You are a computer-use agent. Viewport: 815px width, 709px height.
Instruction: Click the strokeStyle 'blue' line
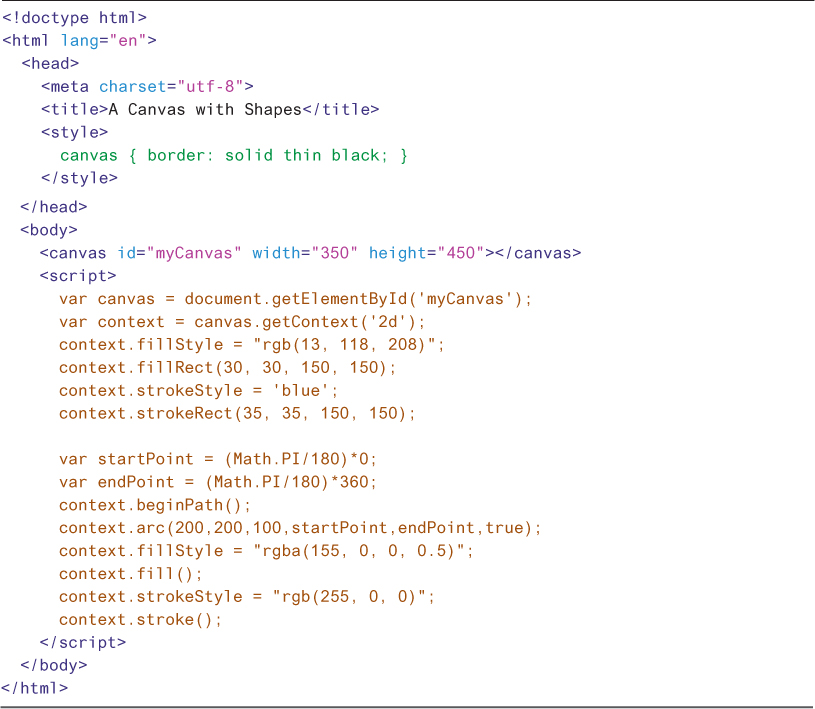coord(198,391)
